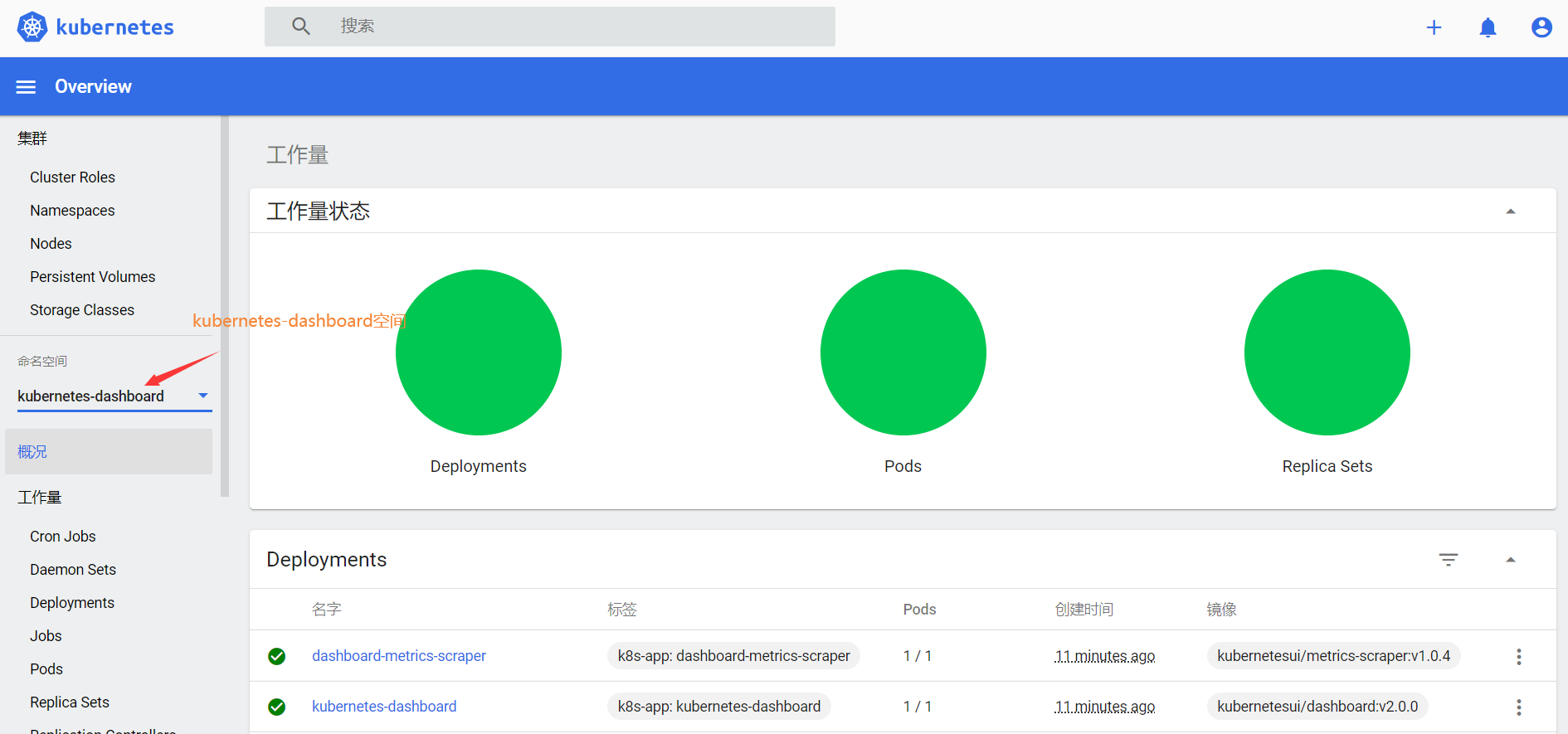1568x734 pixels.
Task: Click the Pods status chart circle
Action: pyautogui.click(x=903, y=352)
